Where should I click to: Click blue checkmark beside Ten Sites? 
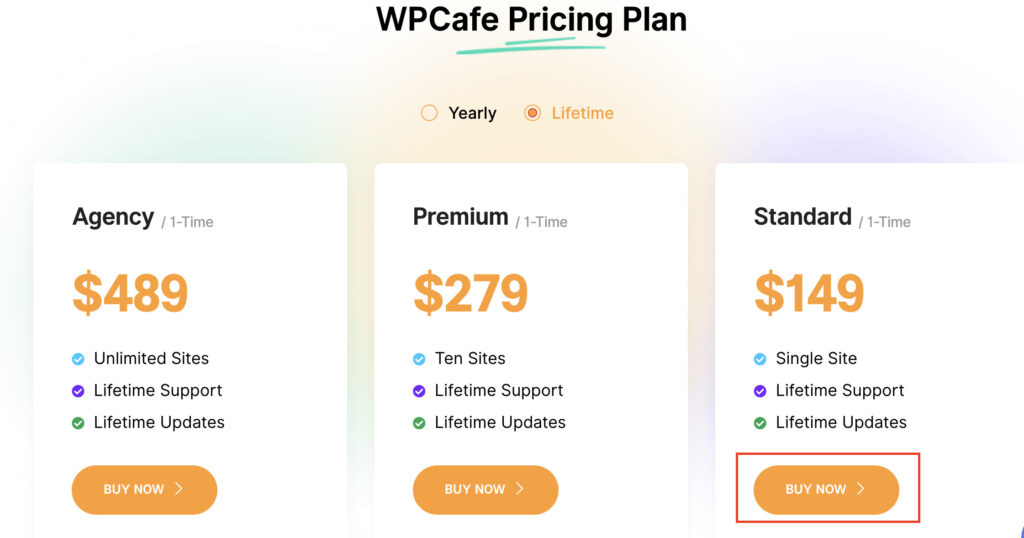point(419,359)
